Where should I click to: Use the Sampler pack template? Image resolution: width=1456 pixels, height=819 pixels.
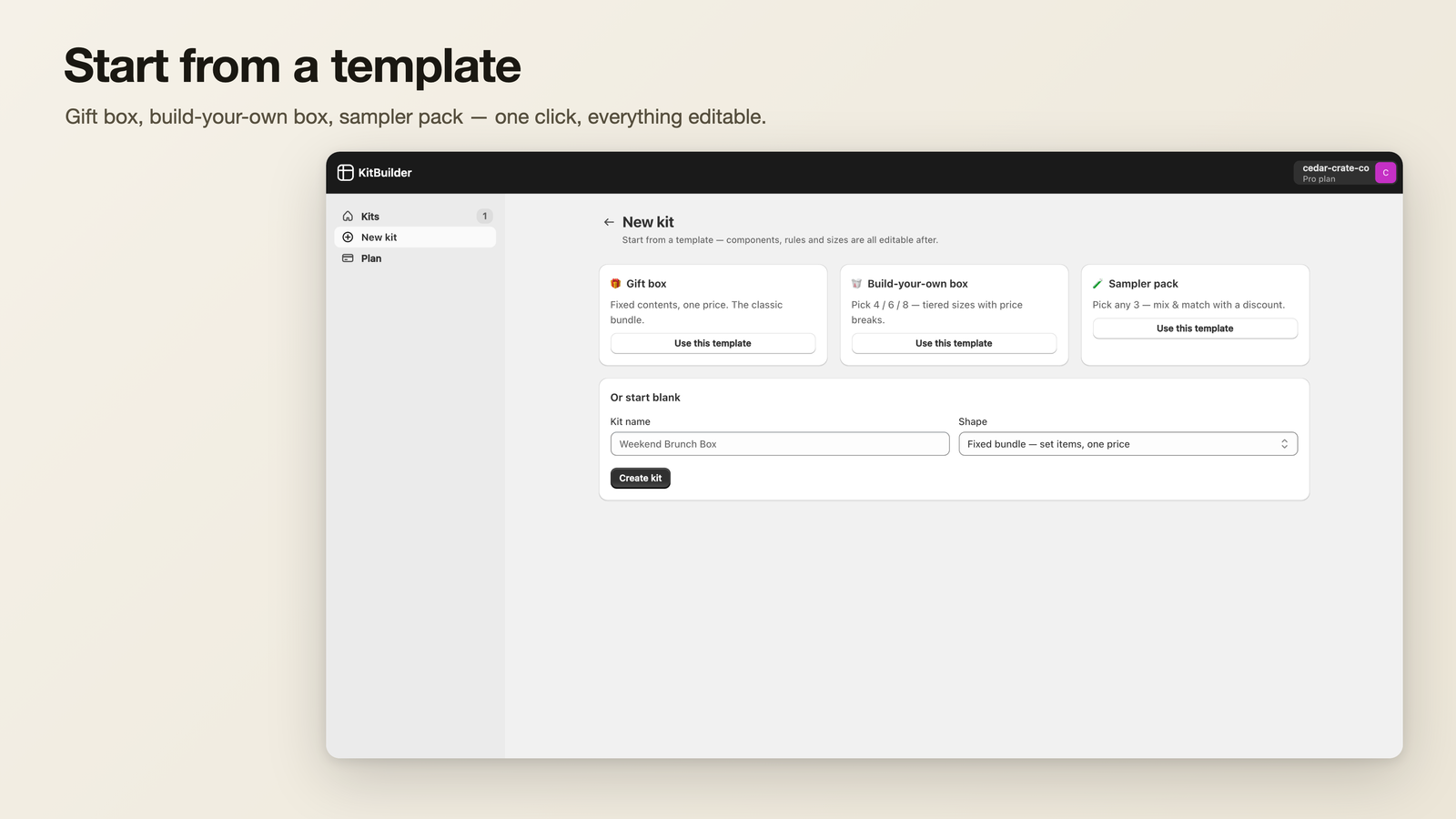pos(1195,329)
